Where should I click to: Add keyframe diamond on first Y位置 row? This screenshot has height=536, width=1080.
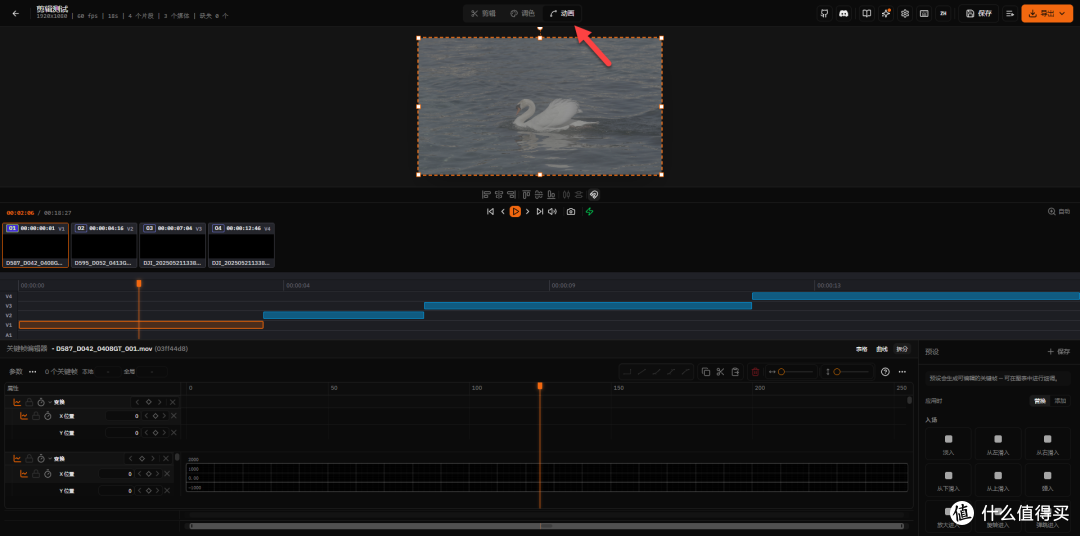pos(155,433)
